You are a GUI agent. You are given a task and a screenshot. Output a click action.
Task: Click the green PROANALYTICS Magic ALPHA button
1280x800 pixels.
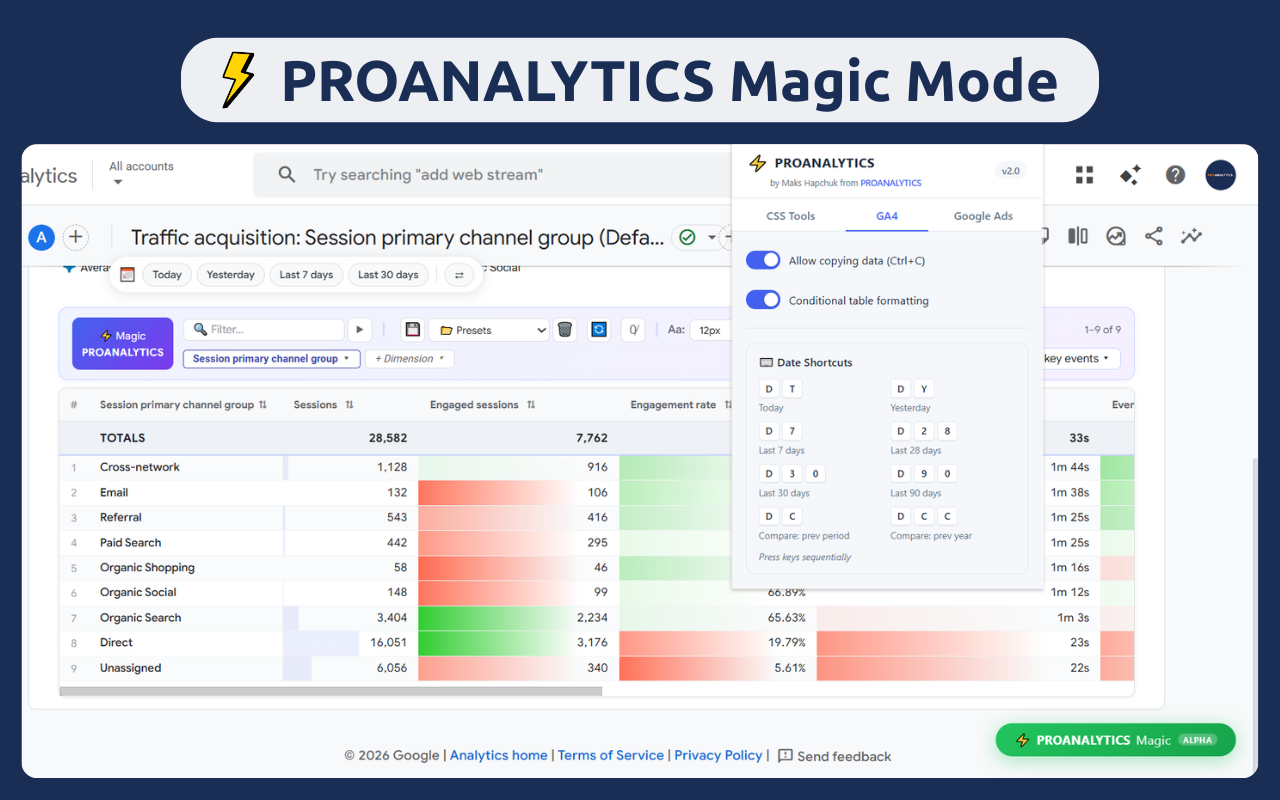(1115, 740)
